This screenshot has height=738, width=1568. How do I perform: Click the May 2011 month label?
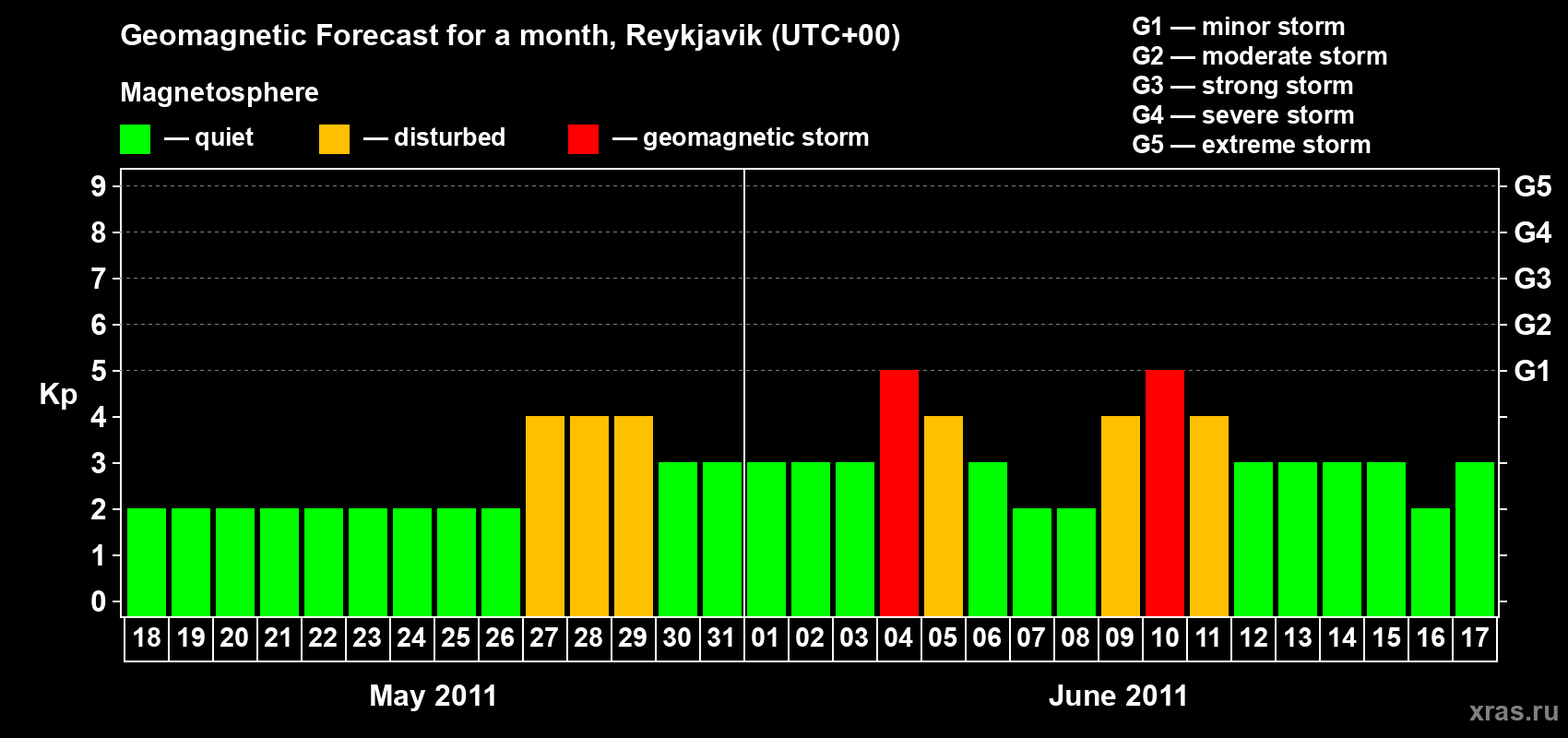click(434, 695)
